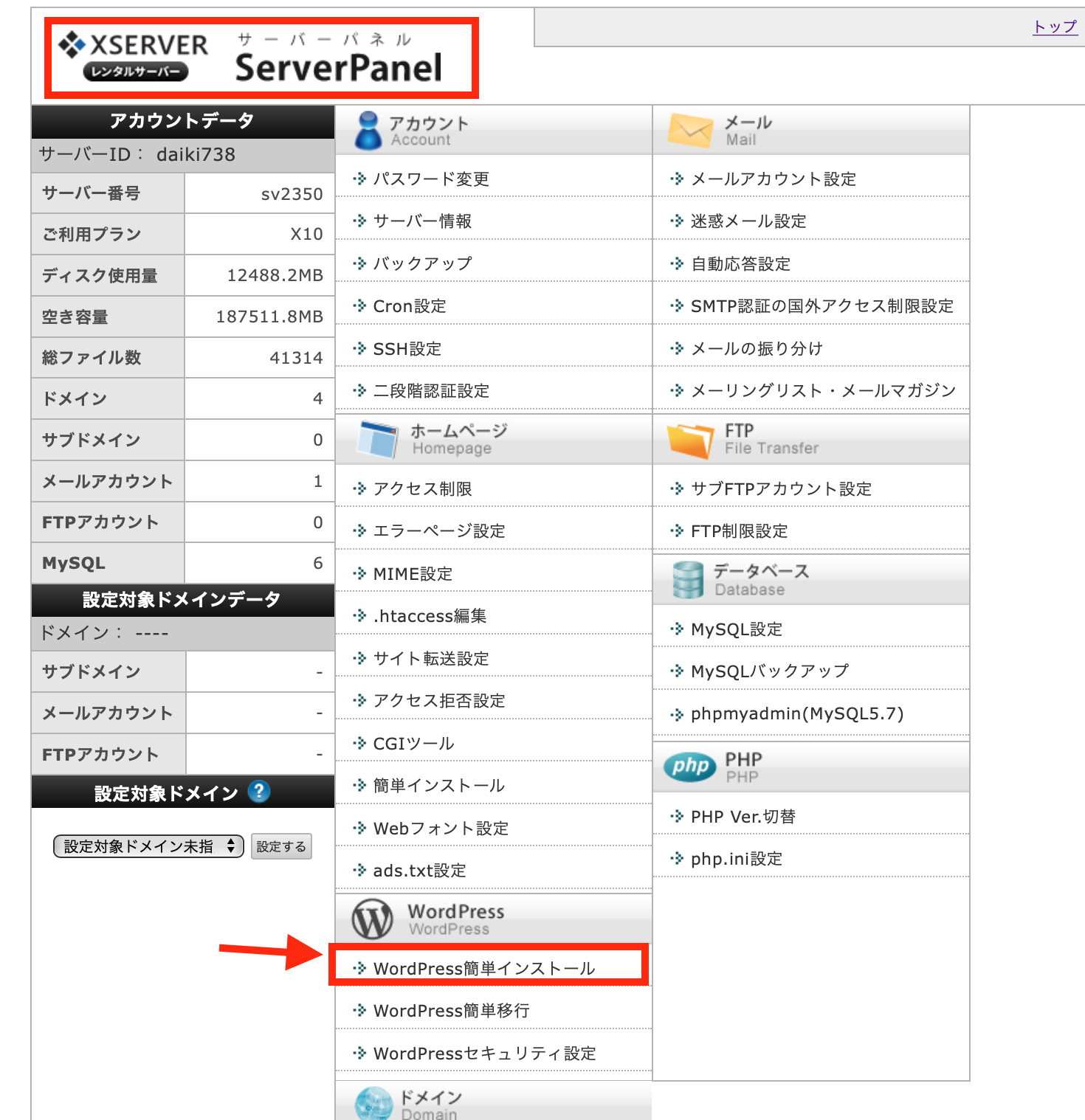Open 簡単インストール under Homepage
Viewport: 1085px width, 1120px height.
439,785
